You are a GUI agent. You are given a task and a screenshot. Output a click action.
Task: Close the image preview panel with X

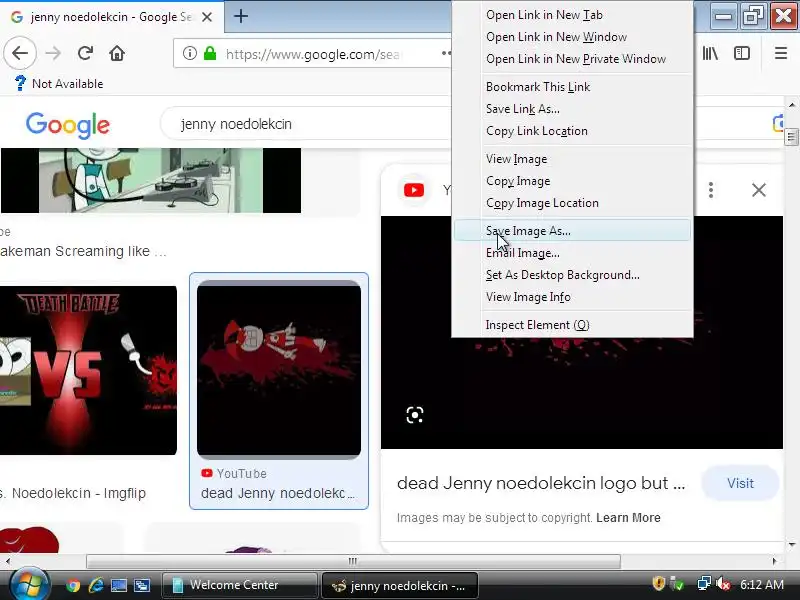[759, 190]
